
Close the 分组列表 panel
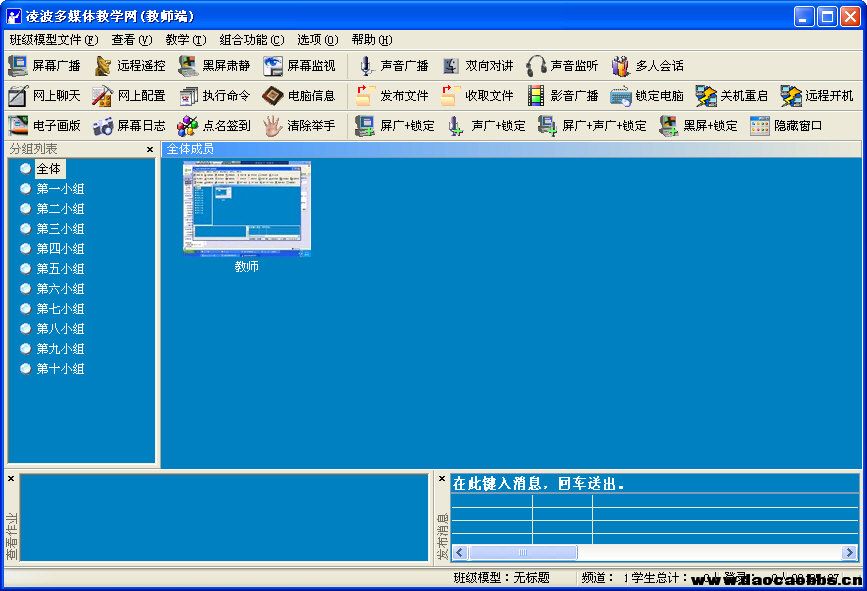click(150, 149)
